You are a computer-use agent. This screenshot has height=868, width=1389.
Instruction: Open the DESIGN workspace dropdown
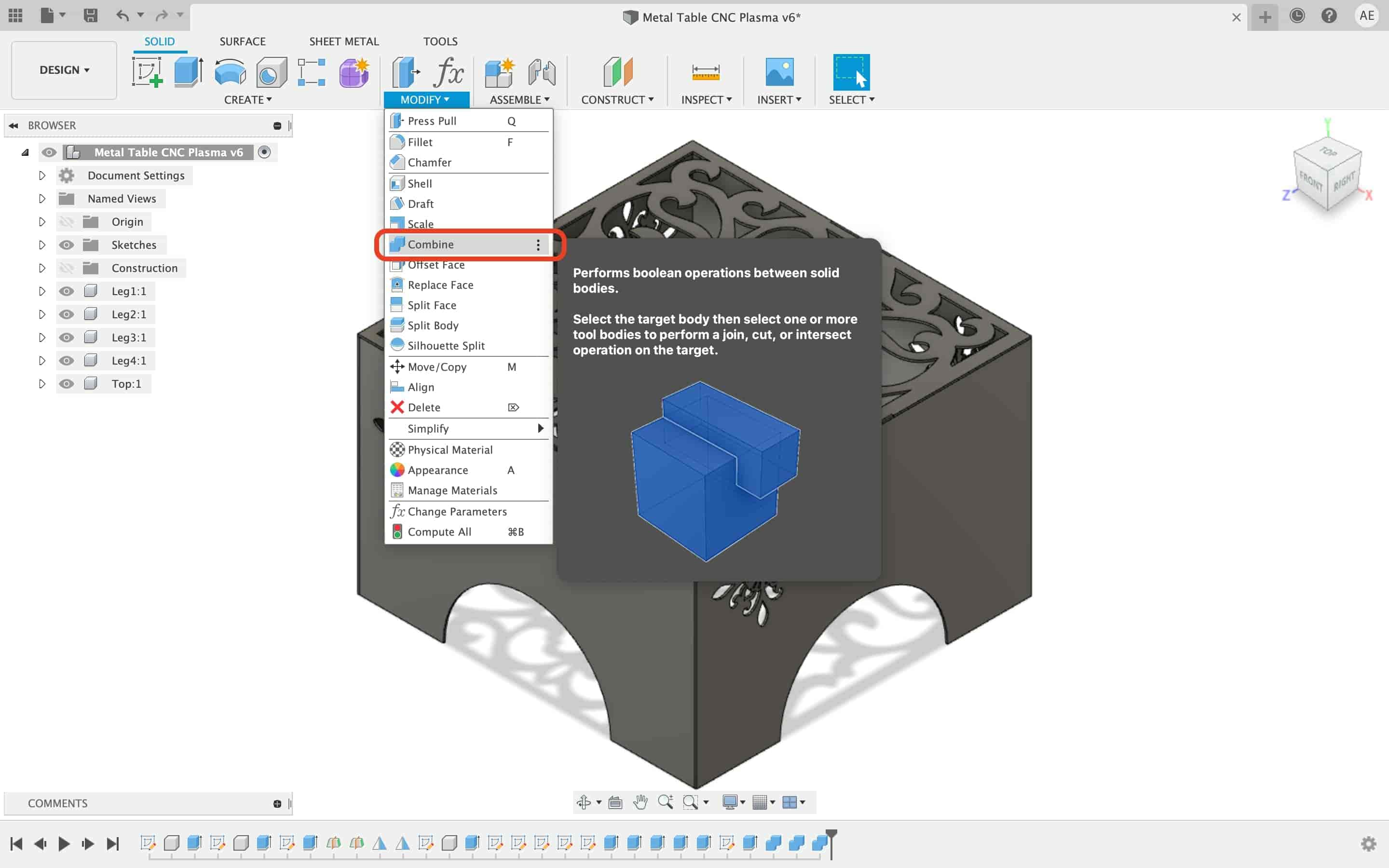coord(64,70)
